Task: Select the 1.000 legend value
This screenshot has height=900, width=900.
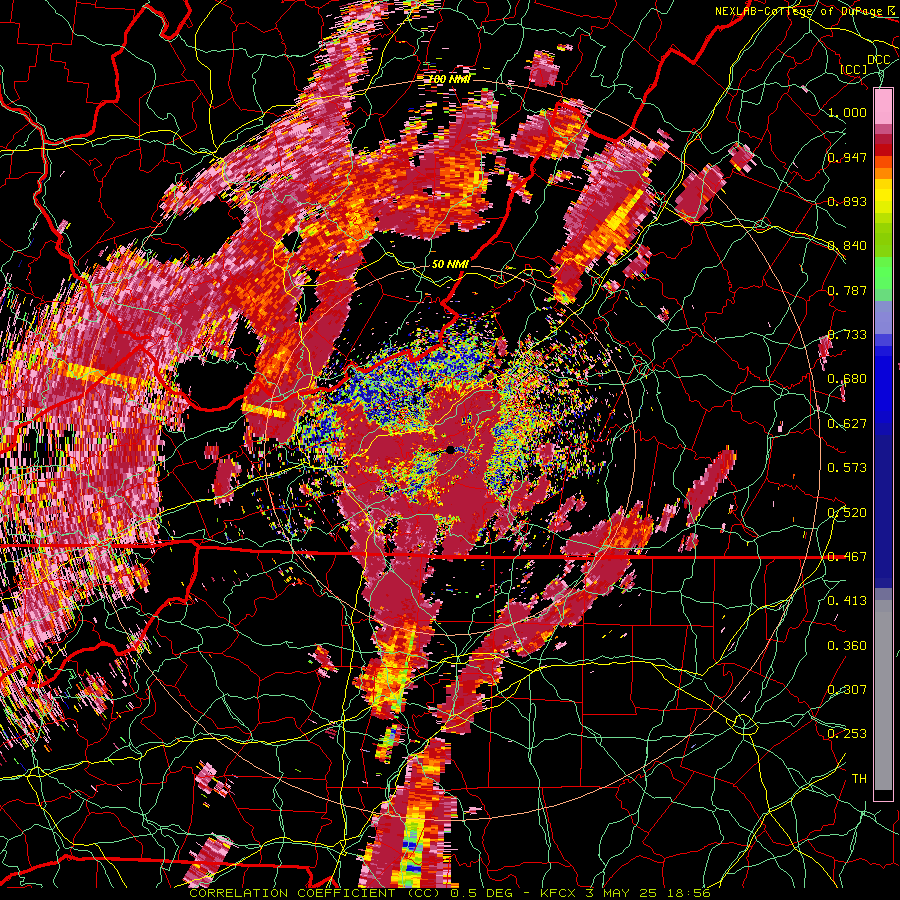Action: (847, 112)
